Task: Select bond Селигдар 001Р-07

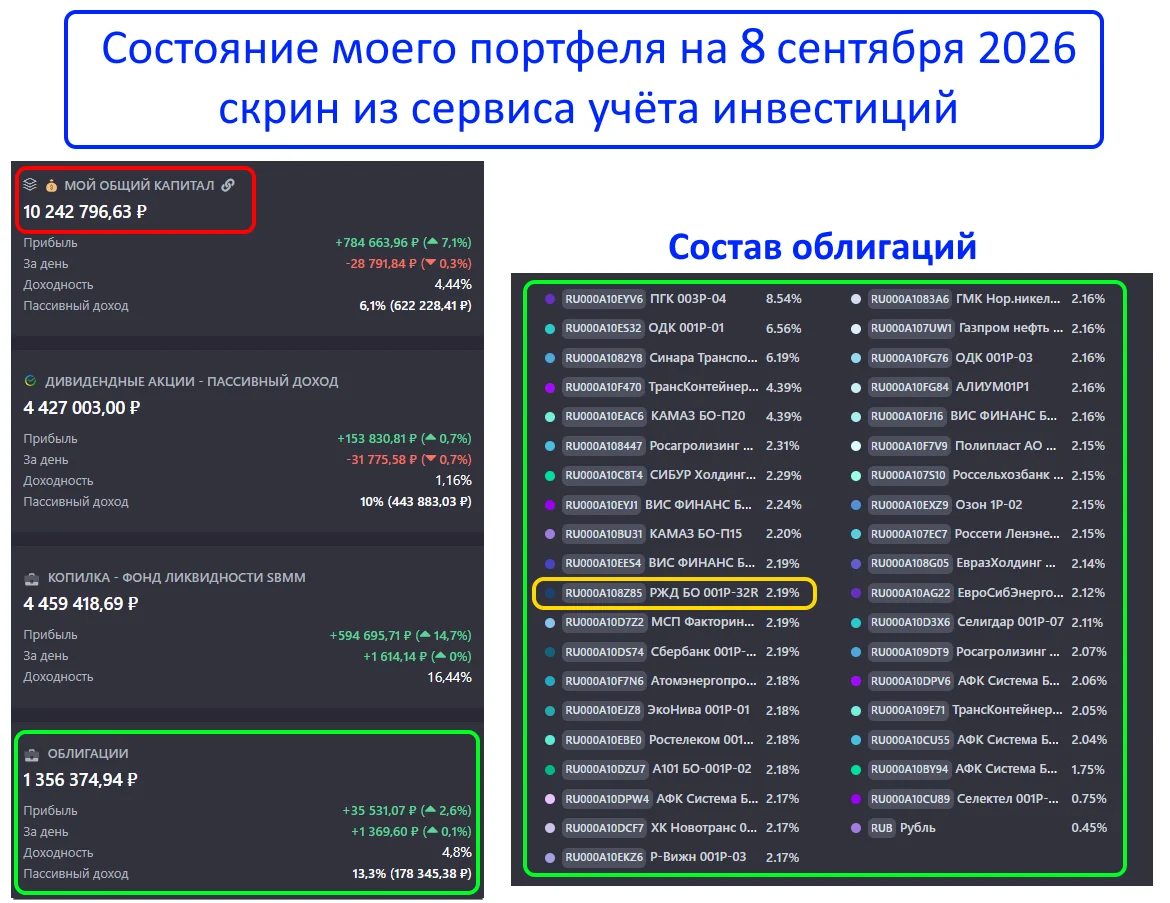Action: tap(1010, 622)
